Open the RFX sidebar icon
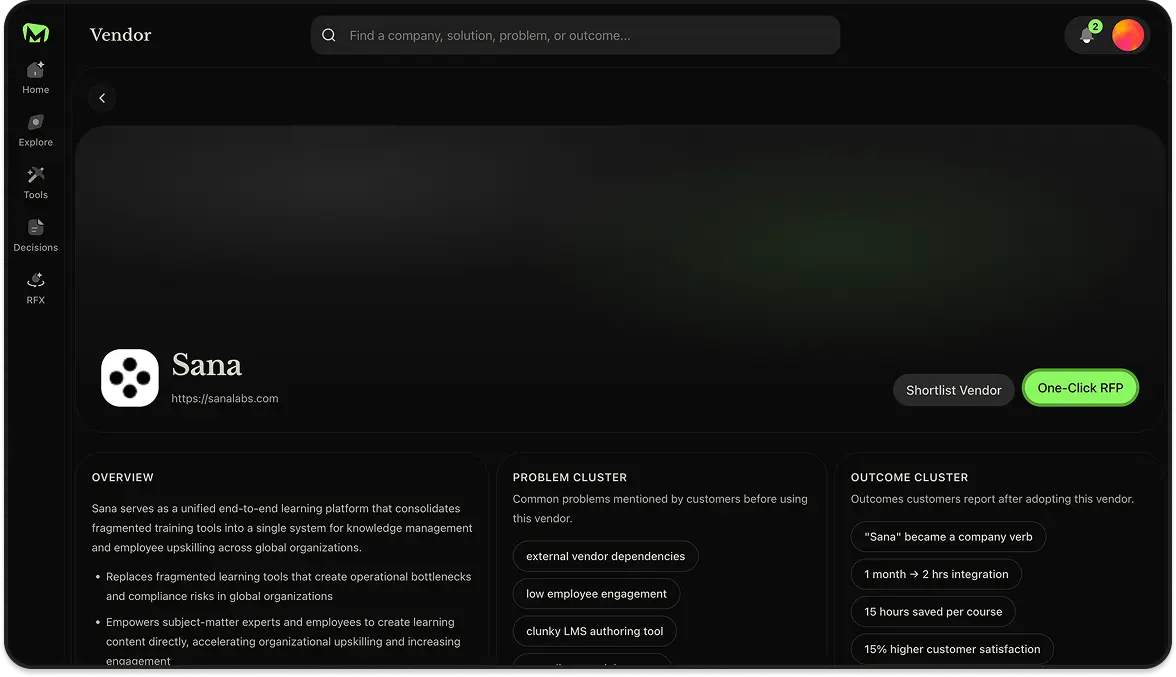Image resolution: width=1176 pixels, height=677 pixels. pos(36,281)
